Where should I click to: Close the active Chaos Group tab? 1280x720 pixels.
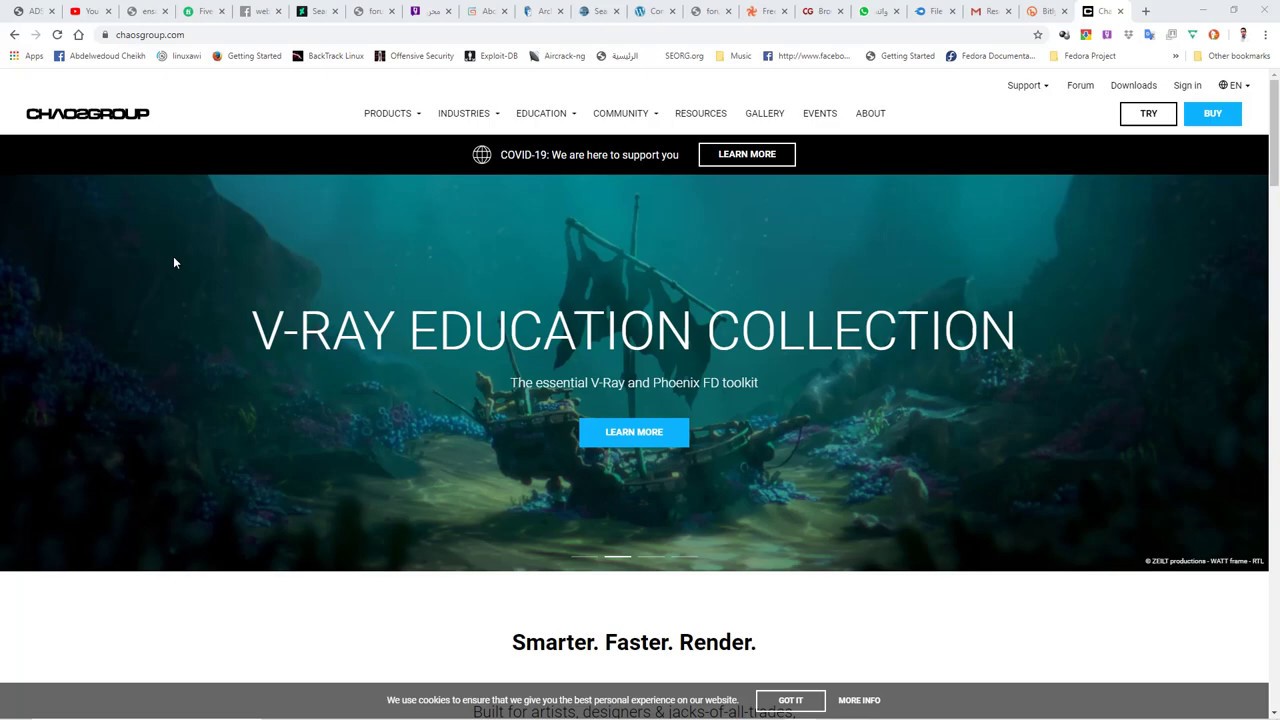tap(1120, 11)
